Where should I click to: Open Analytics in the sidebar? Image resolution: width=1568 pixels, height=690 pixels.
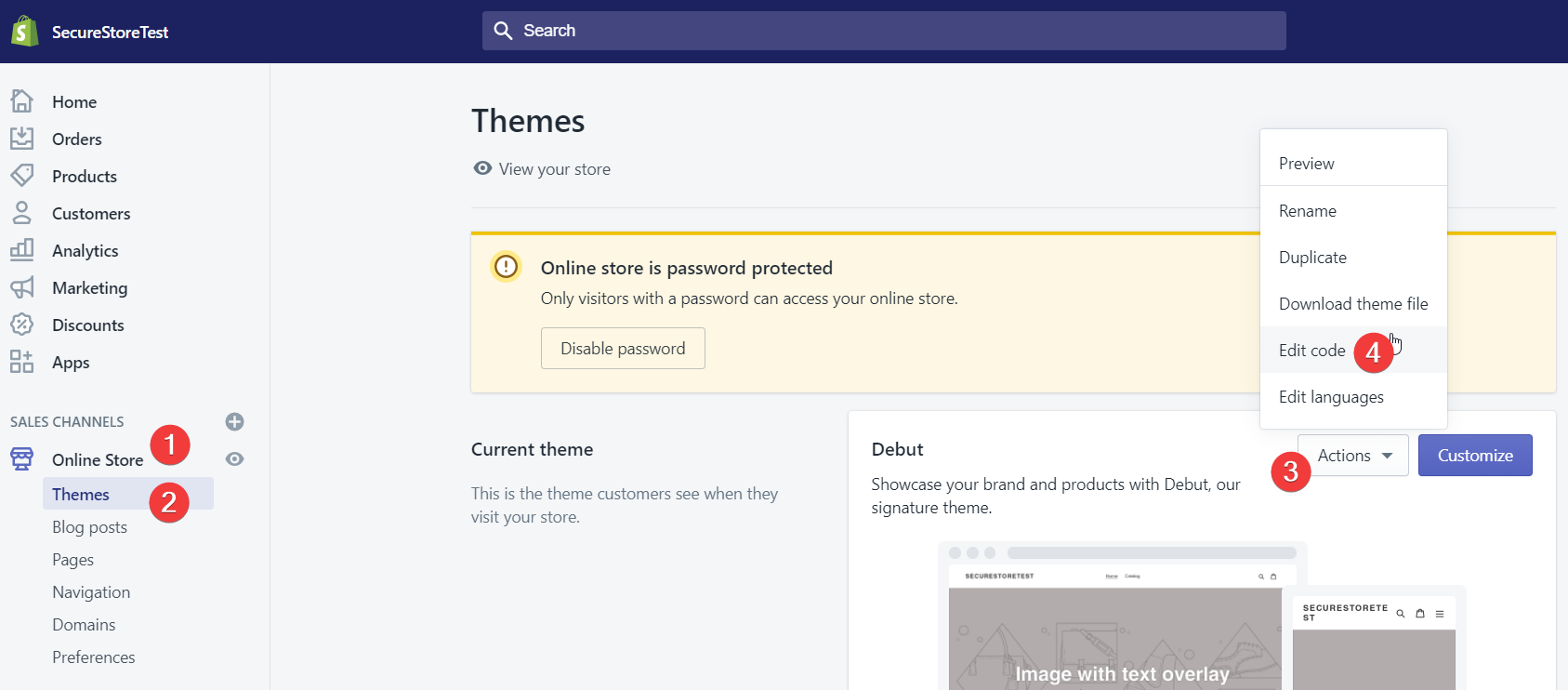click(86, 251)
